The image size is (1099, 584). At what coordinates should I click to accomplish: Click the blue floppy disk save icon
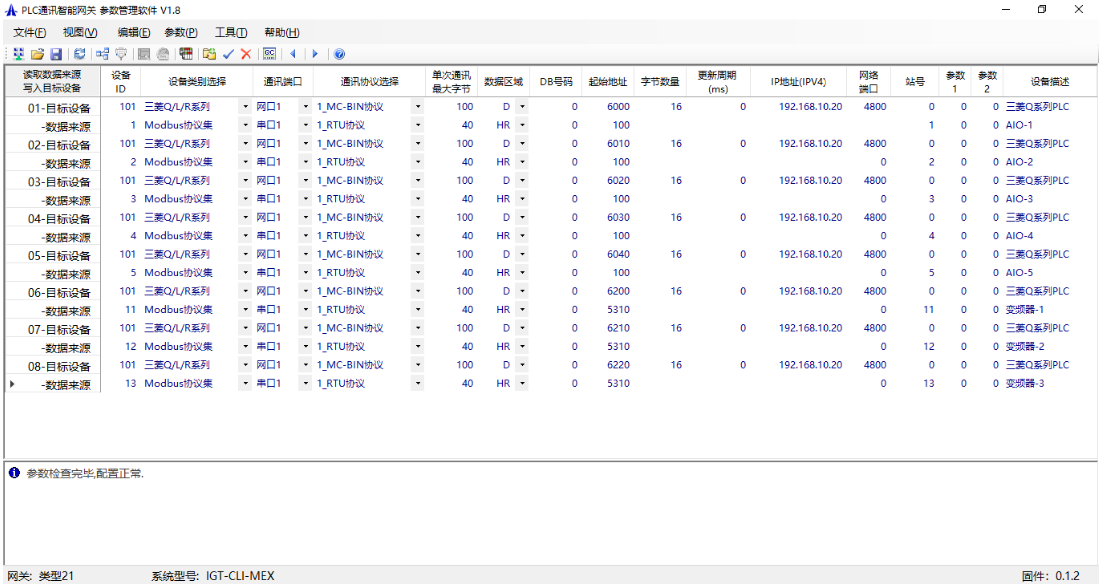pyautogui.click(x=56, y=54)
